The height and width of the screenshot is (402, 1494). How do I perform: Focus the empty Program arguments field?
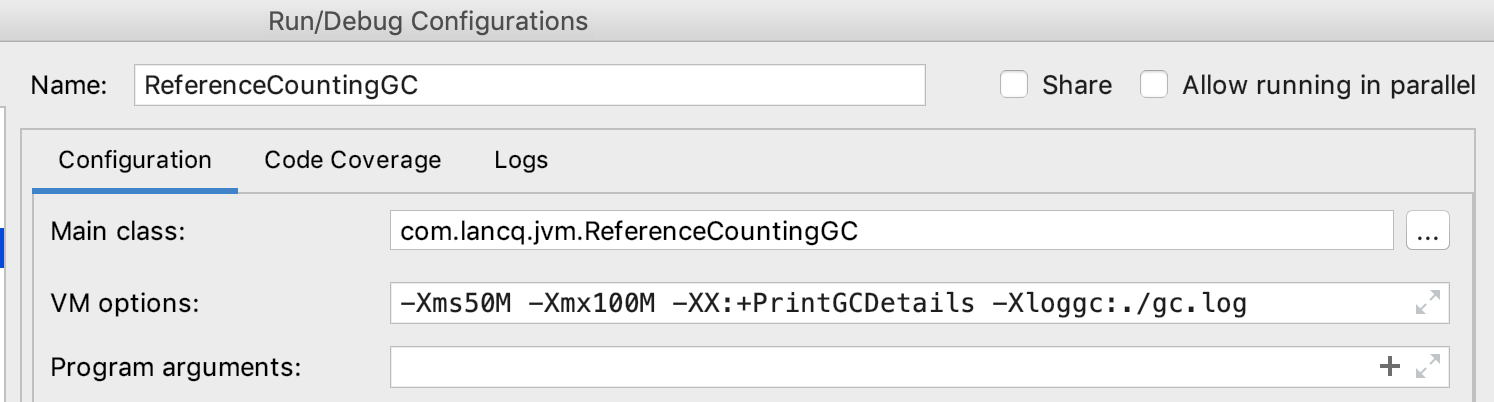click(880, 367)
